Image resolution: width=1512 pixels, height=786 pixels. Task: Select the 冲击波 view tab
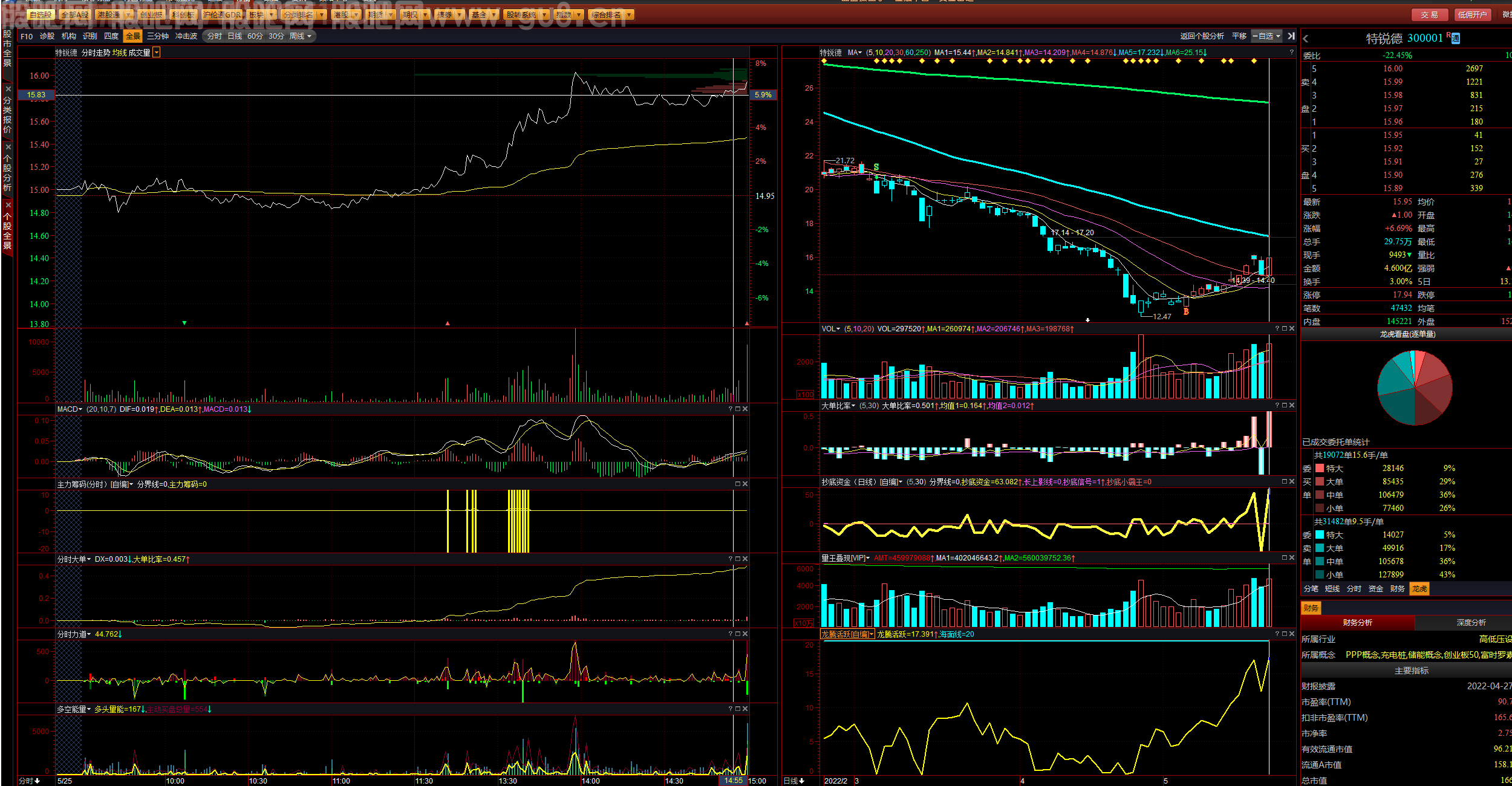[x=186, y=36]
